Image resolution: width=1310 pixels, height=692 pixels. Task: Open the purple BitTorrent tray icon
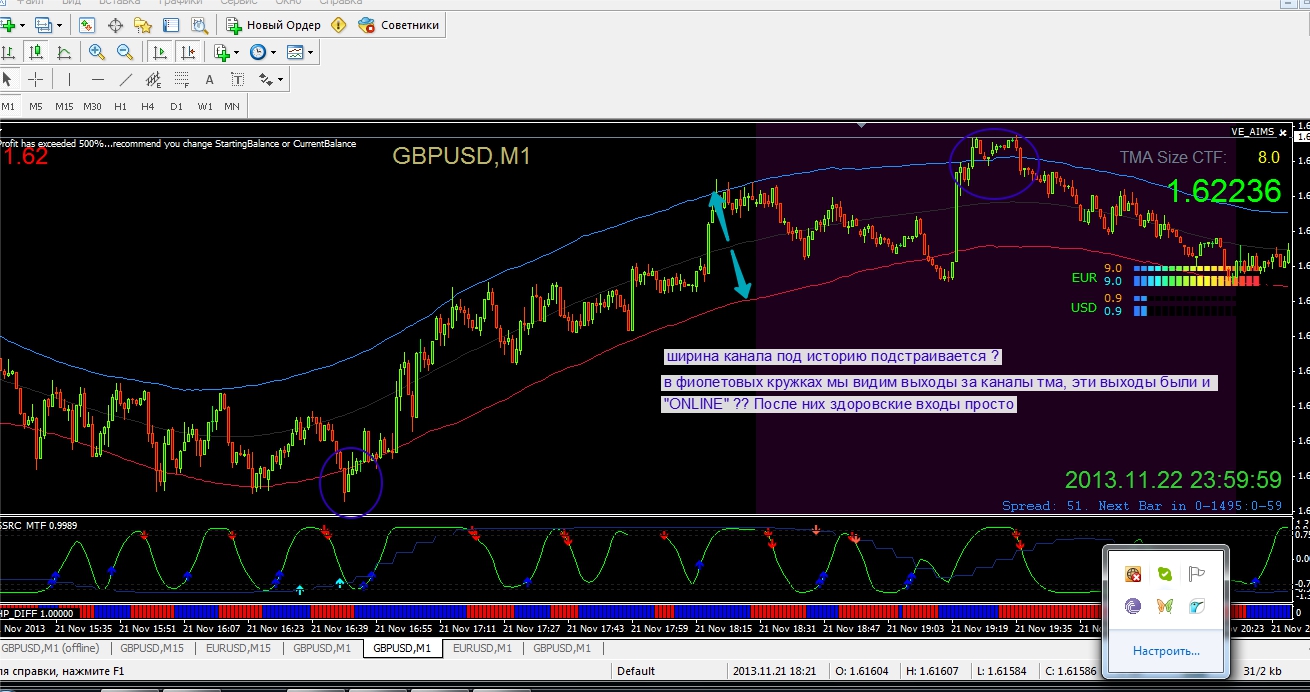(1133, 606)
